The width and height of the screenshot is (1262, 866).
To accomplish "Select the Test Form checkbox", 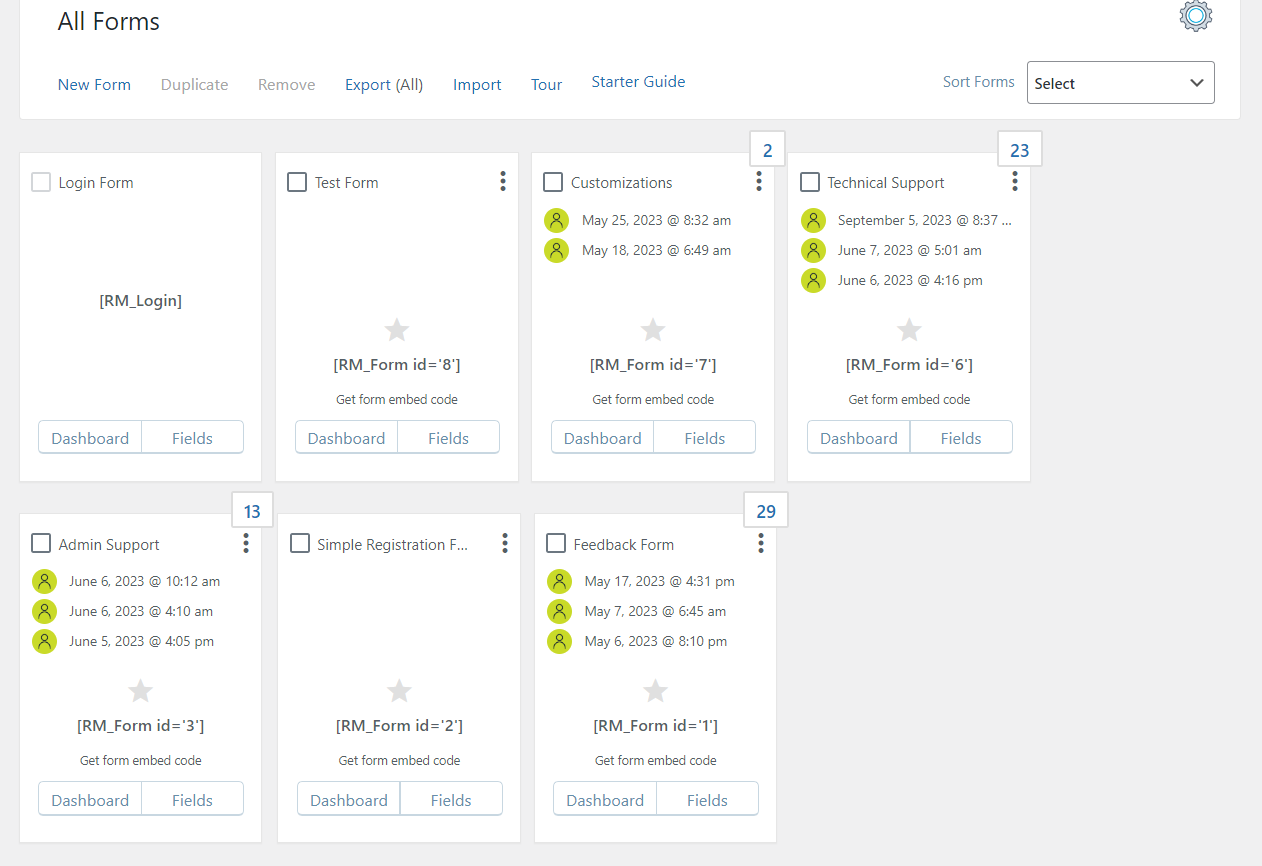I will coord(297,182).
